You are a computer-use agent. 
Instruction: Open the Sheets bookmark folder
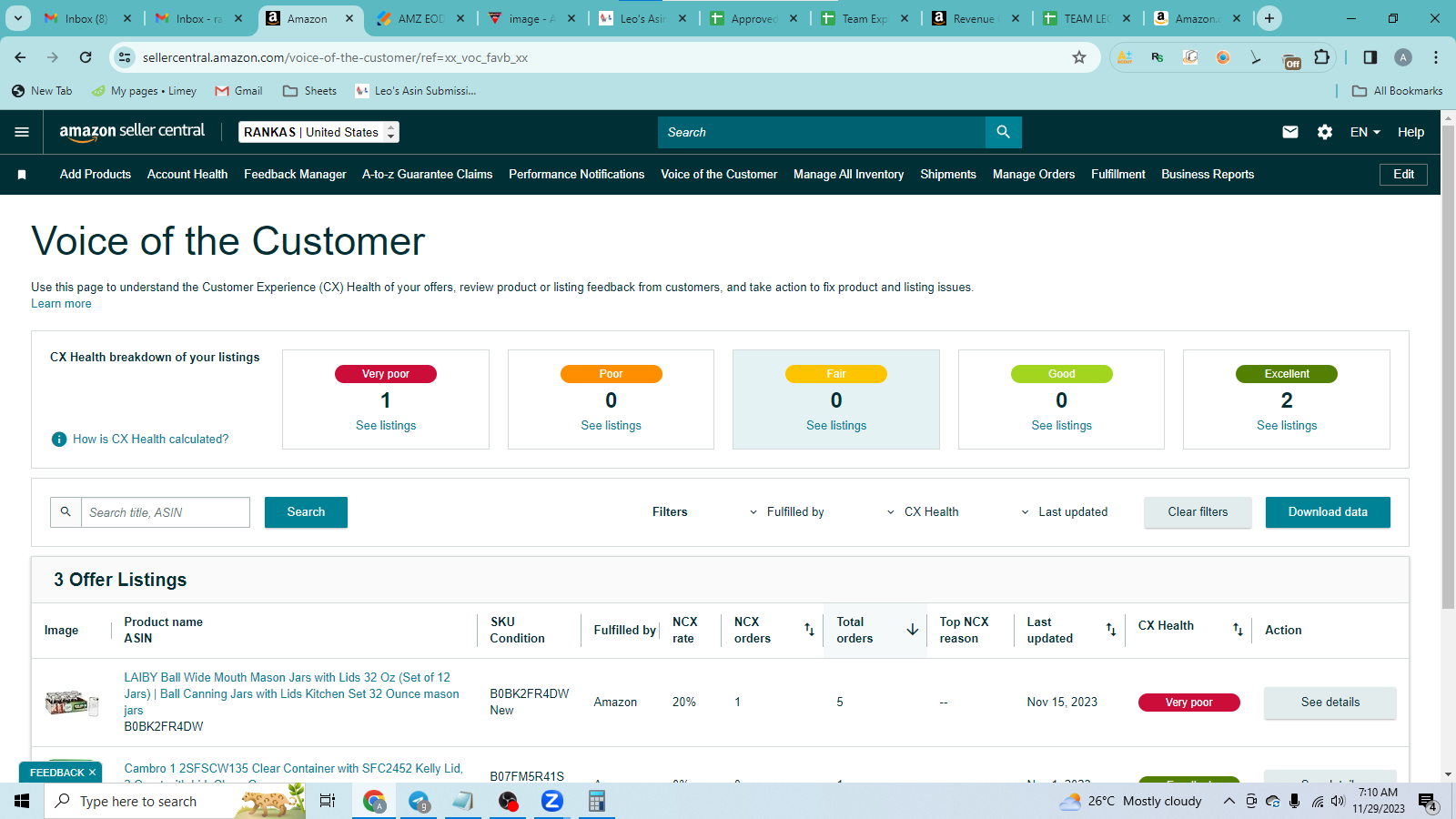click(x=309, y=91)
